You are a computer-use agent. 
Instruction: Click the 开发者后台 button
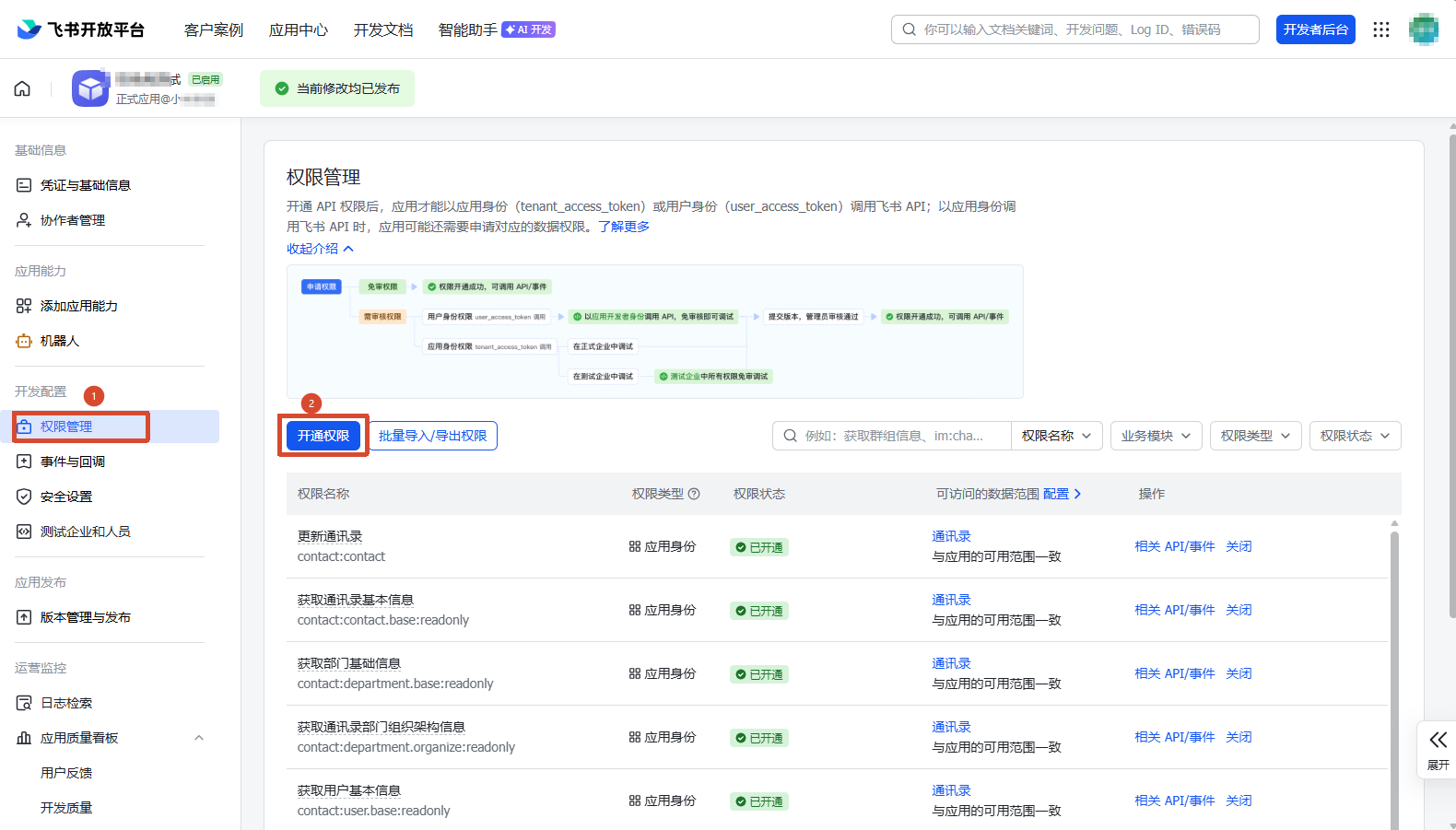coord(1316,29)
